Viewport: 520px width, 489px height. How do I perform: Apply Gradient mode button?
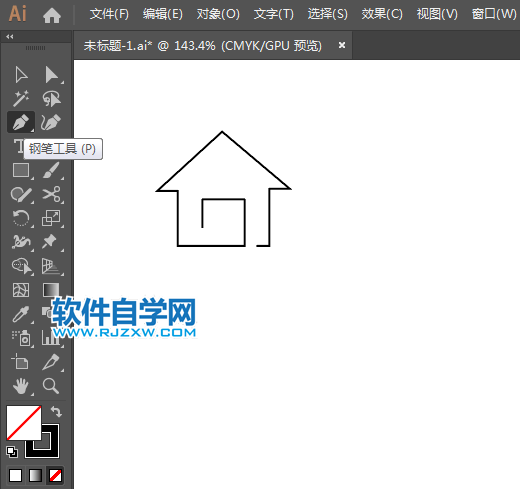tap(35, 475)
